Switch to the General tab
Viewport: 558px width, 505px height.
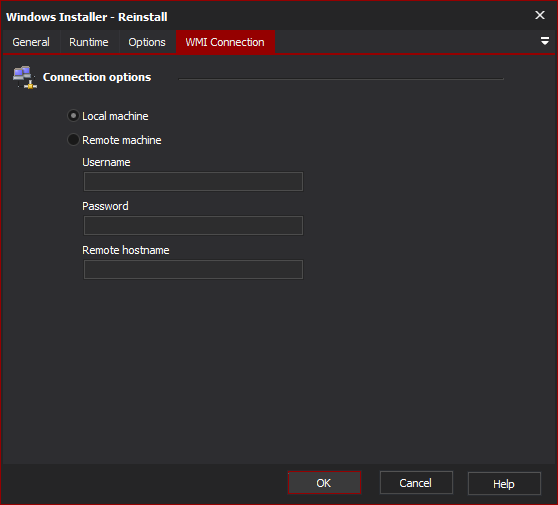(x=31, y=42)
